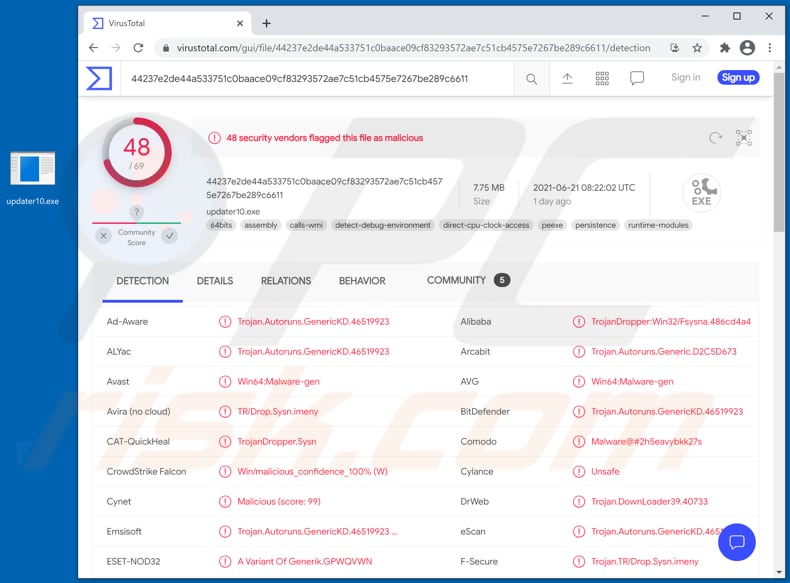This screenshot has height=583, width=790.
Task: Click the 7.75 MB size value
Action: (489, 187)
